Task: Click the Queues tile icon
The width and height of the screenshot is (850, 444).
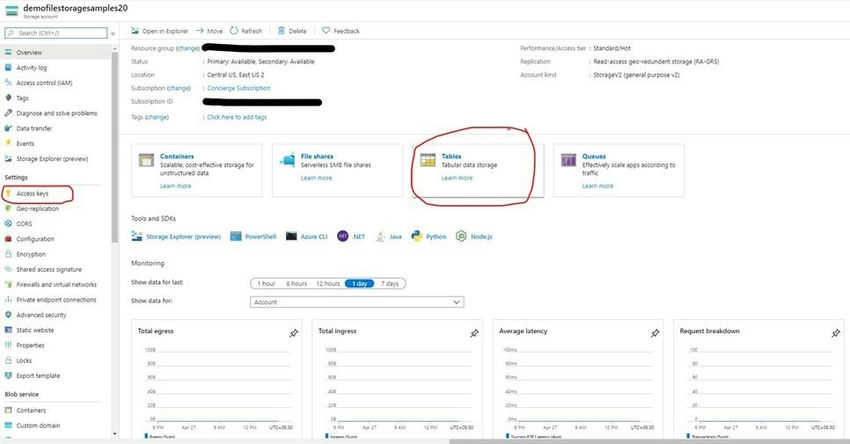Action: (x=569, y=160)
